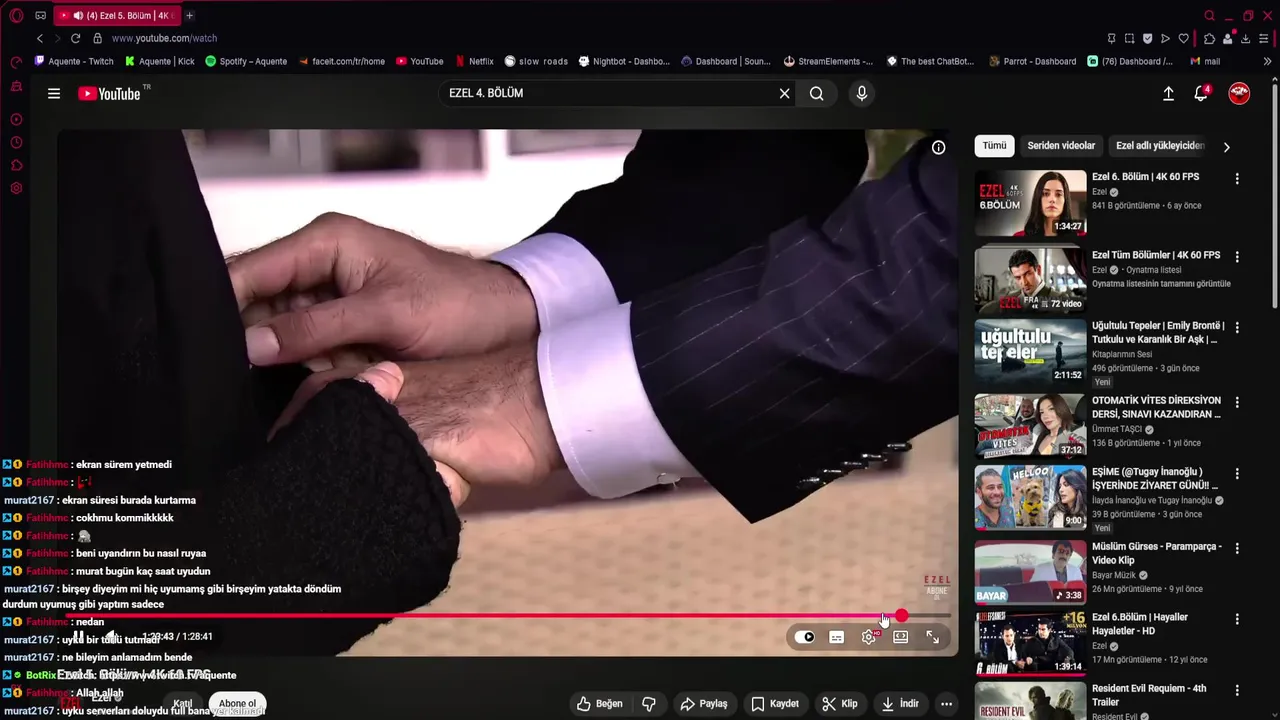Share the video with Paylaş

704,704
